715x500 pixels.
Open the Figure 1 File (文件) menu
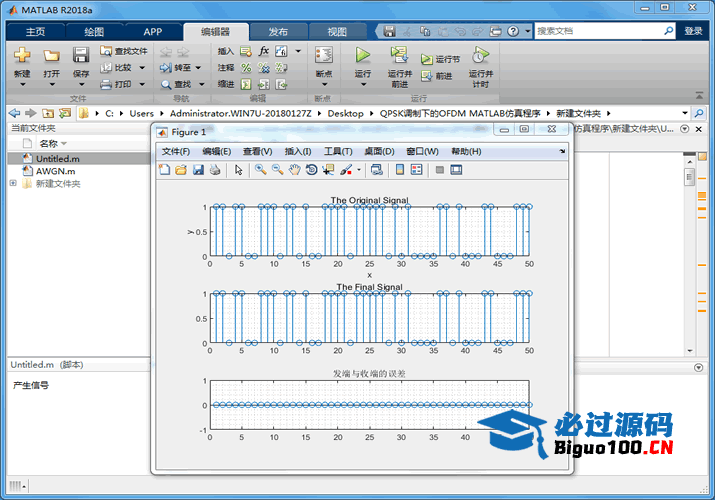176,151
